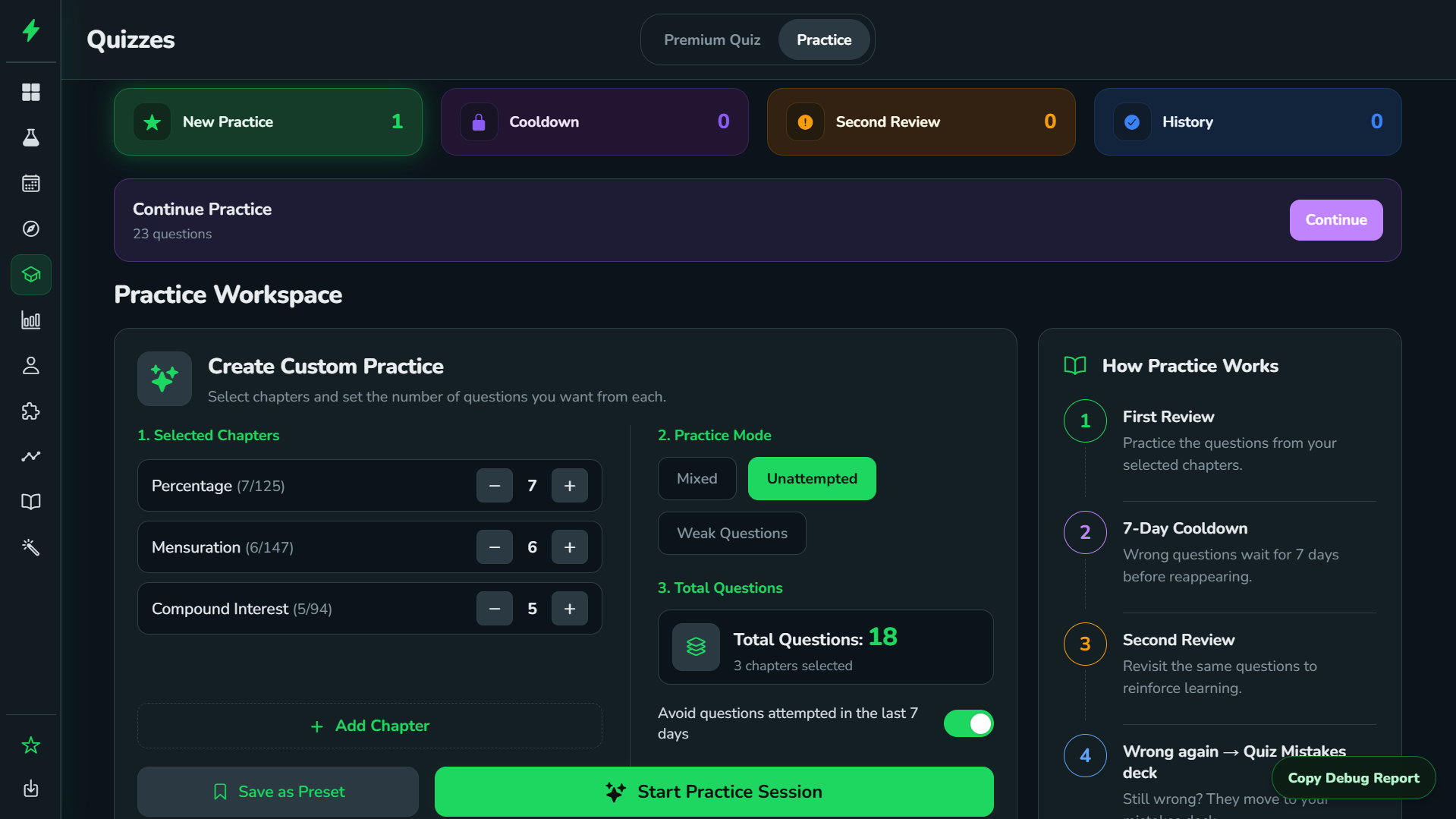Viewport: 1456px width, 819px height.
Task: Click step 2 7-Day Cooldown circle
Action: point(1085,532)
